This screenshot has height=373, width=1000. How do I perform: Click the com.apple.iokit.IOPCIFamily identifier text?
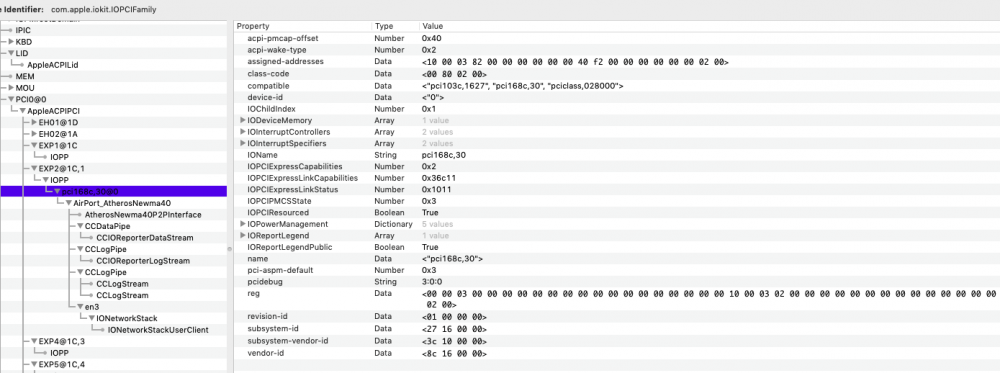pos(103,10)
